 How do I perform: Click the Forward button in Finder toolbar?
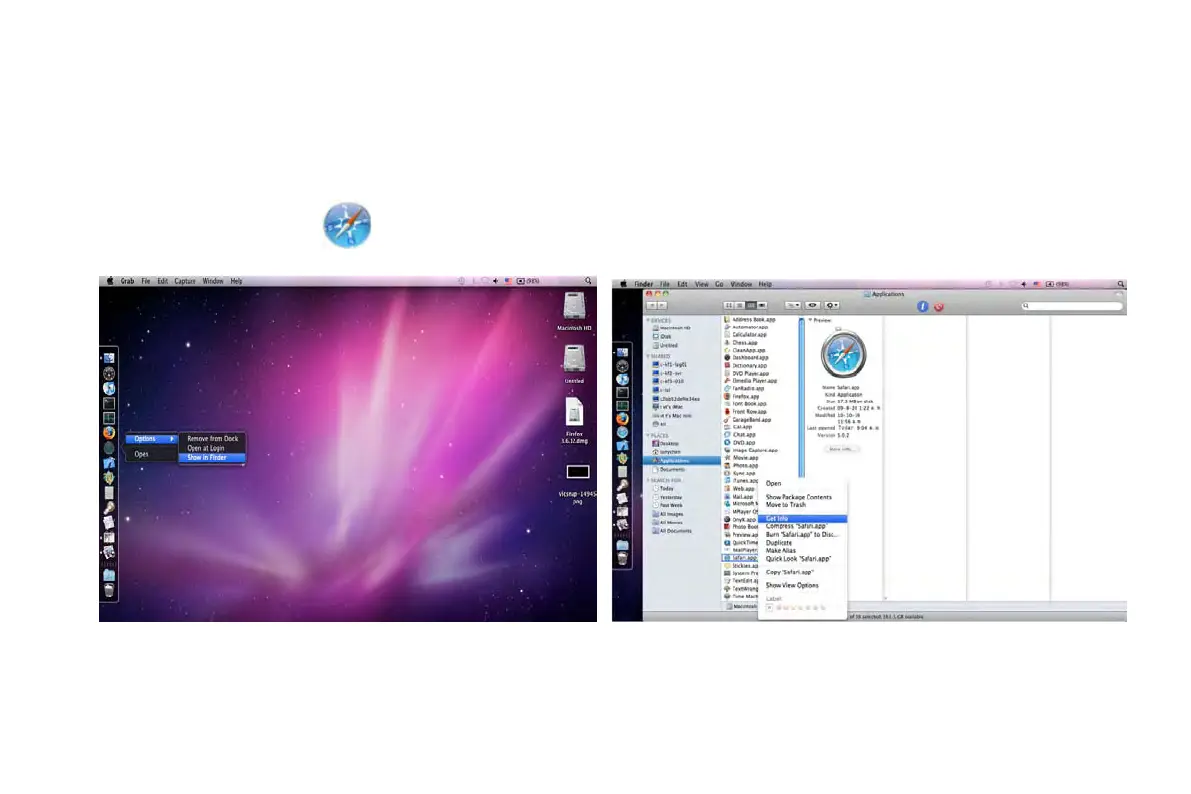tap(662, 305)
